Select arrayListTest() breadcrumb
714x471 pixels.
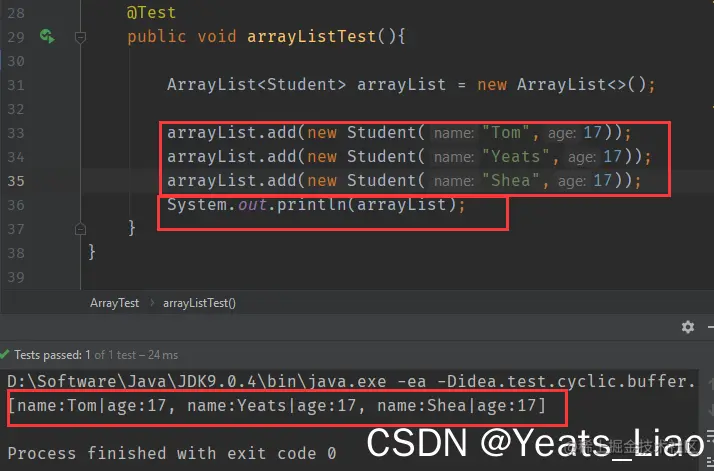pyautogui.click(x=199, y=303)
